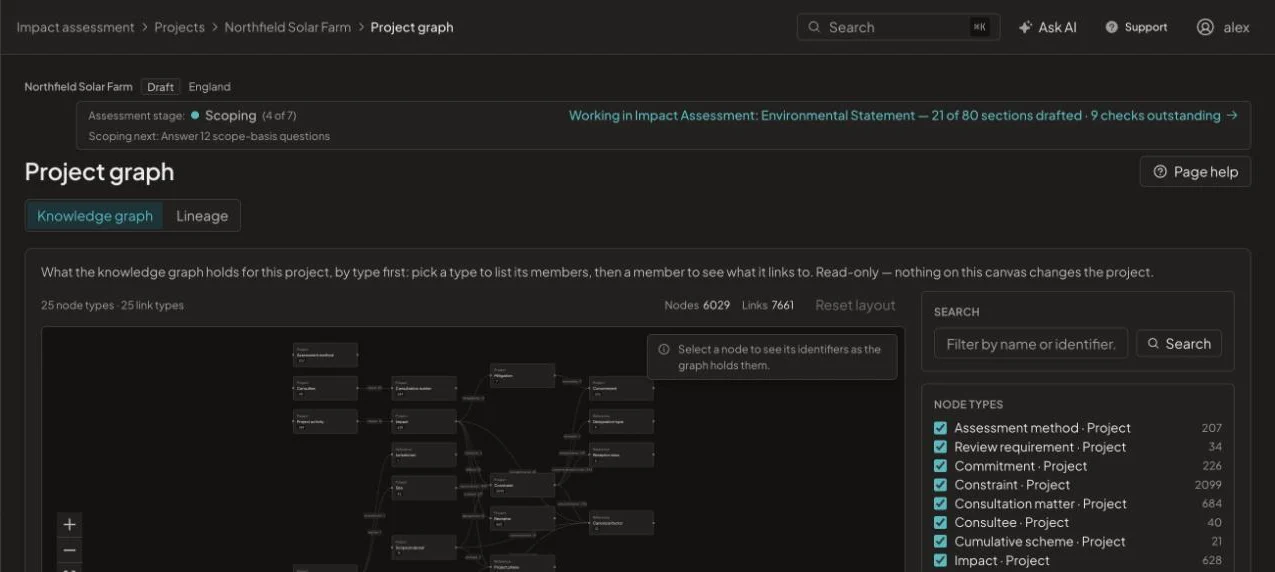Click 'Nodes 6029' count

pyautogui.click(x=697, y=305)
